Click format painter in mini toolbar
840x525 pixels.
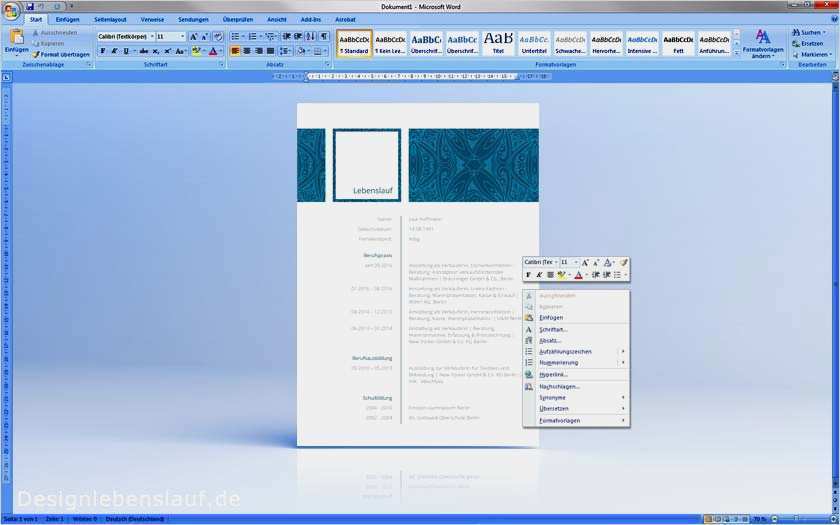click(624, 262)
